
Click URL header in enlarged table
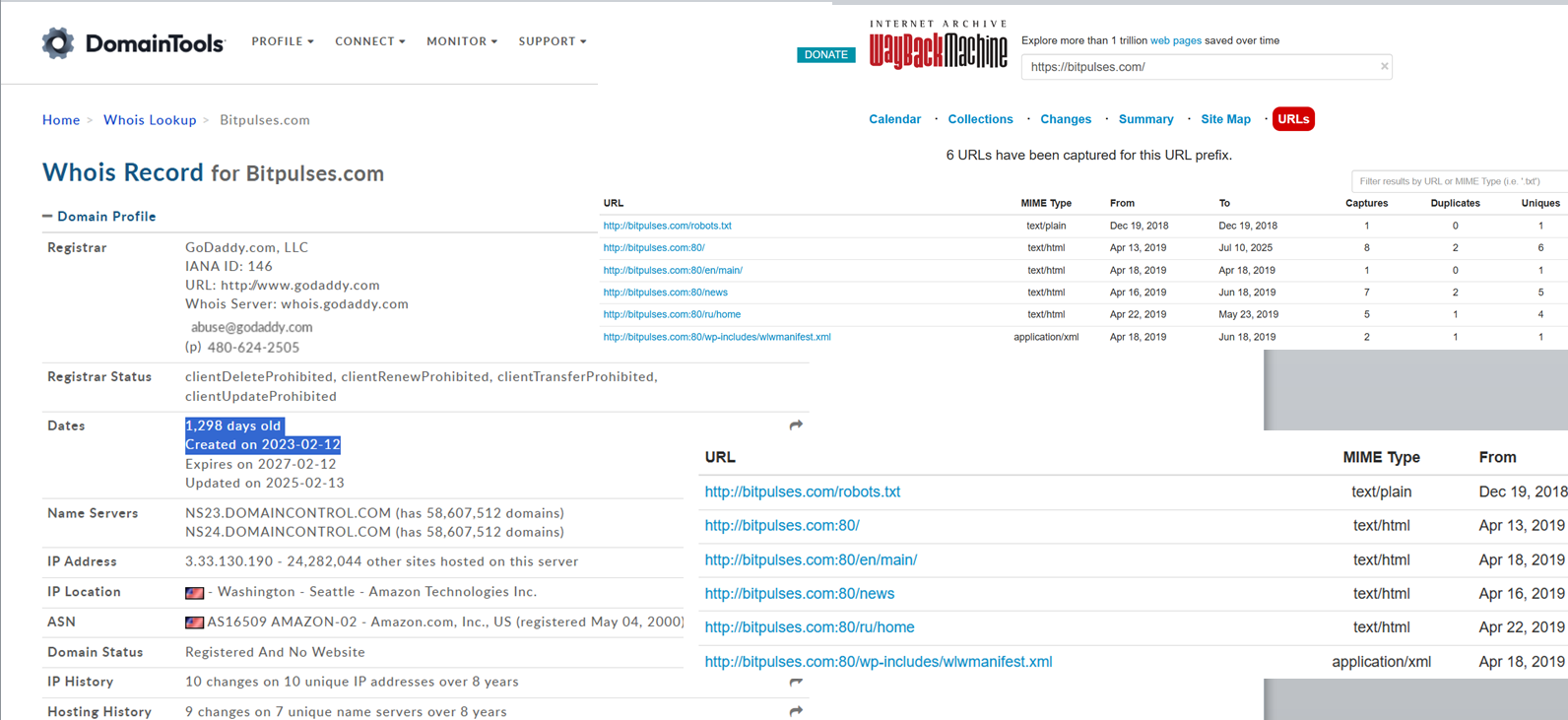pyautogui.click(x=720, y=457)
